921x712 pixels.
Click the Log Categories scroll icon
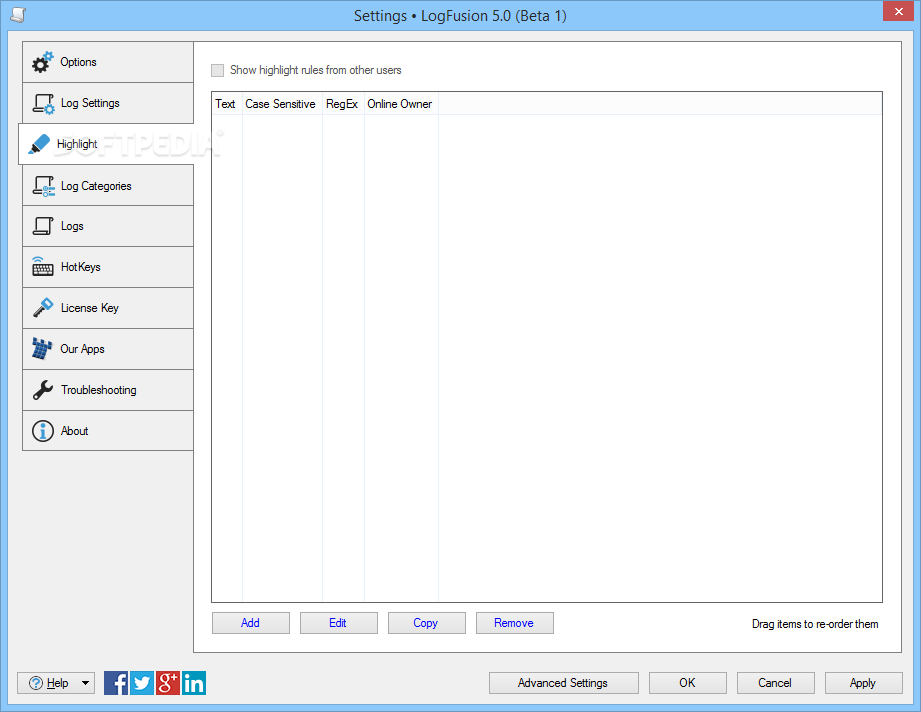(43, 186)
